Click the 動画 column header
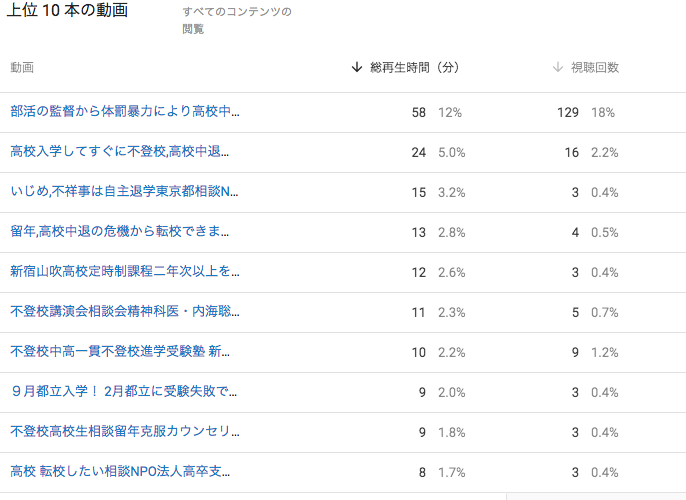 click(x=22, y=68)
